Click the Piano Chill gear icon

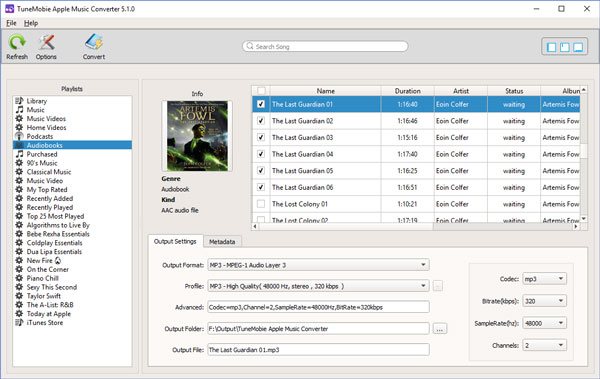coord(19,278)
